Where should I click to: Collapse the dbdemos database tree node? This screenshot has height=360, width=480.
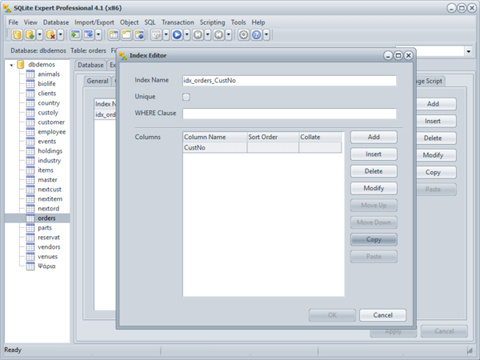coord(12,65)
